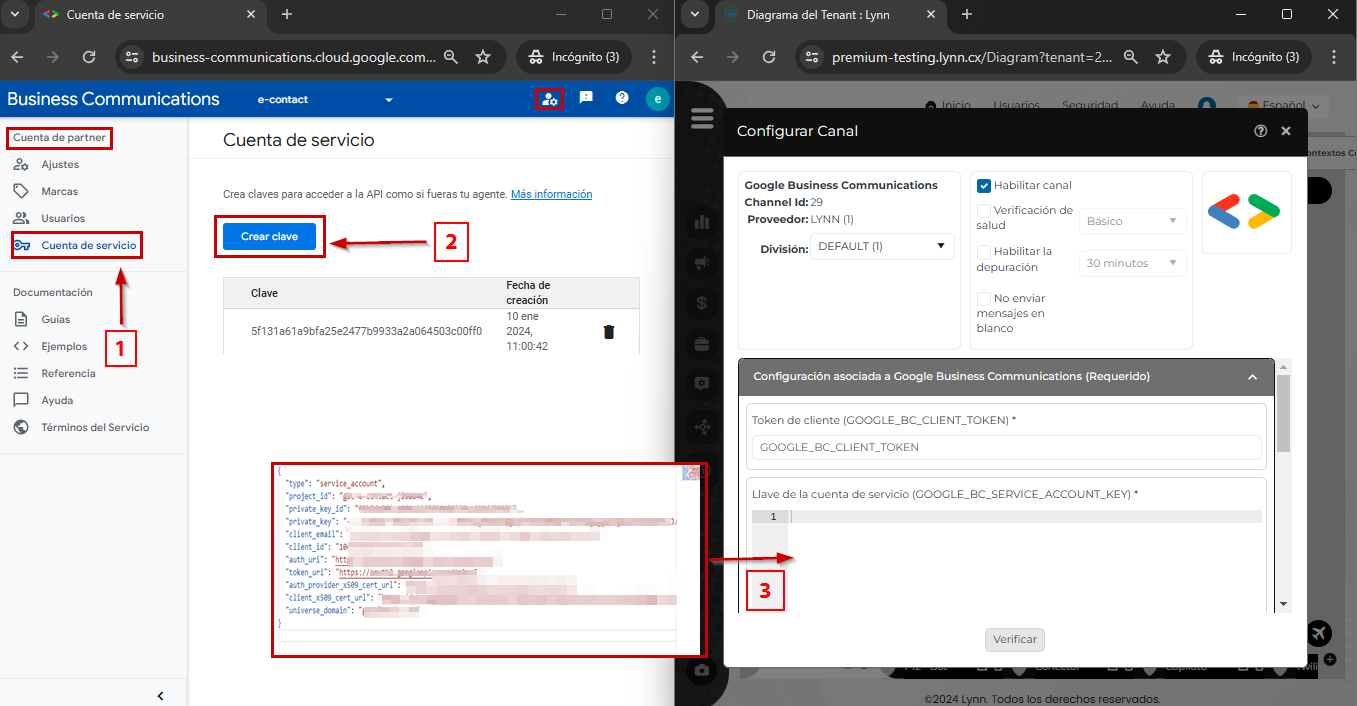1357x706 pixels.
Task: Open Ajustes in the partner sidebar
Action: (60, 164)
